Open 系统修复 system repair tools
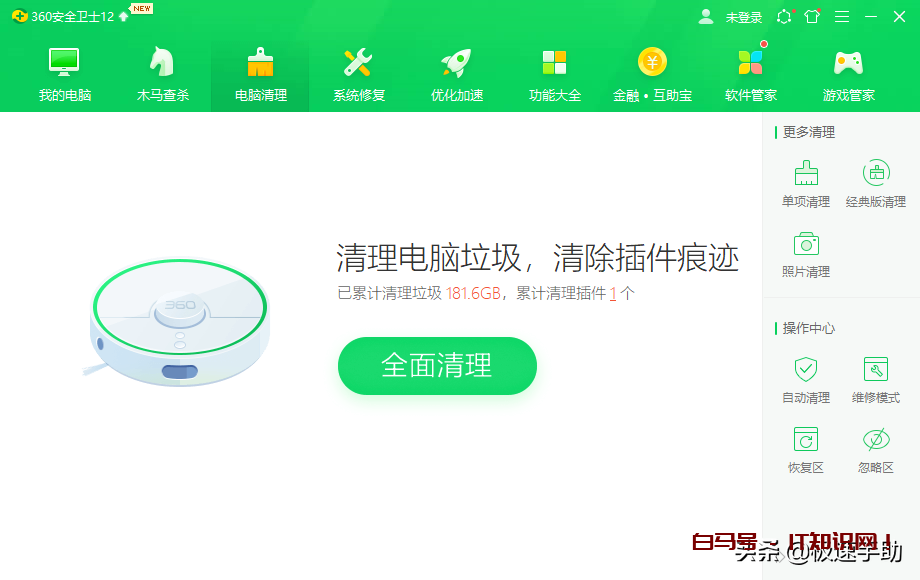920x580 pixels. coord(358,74)
